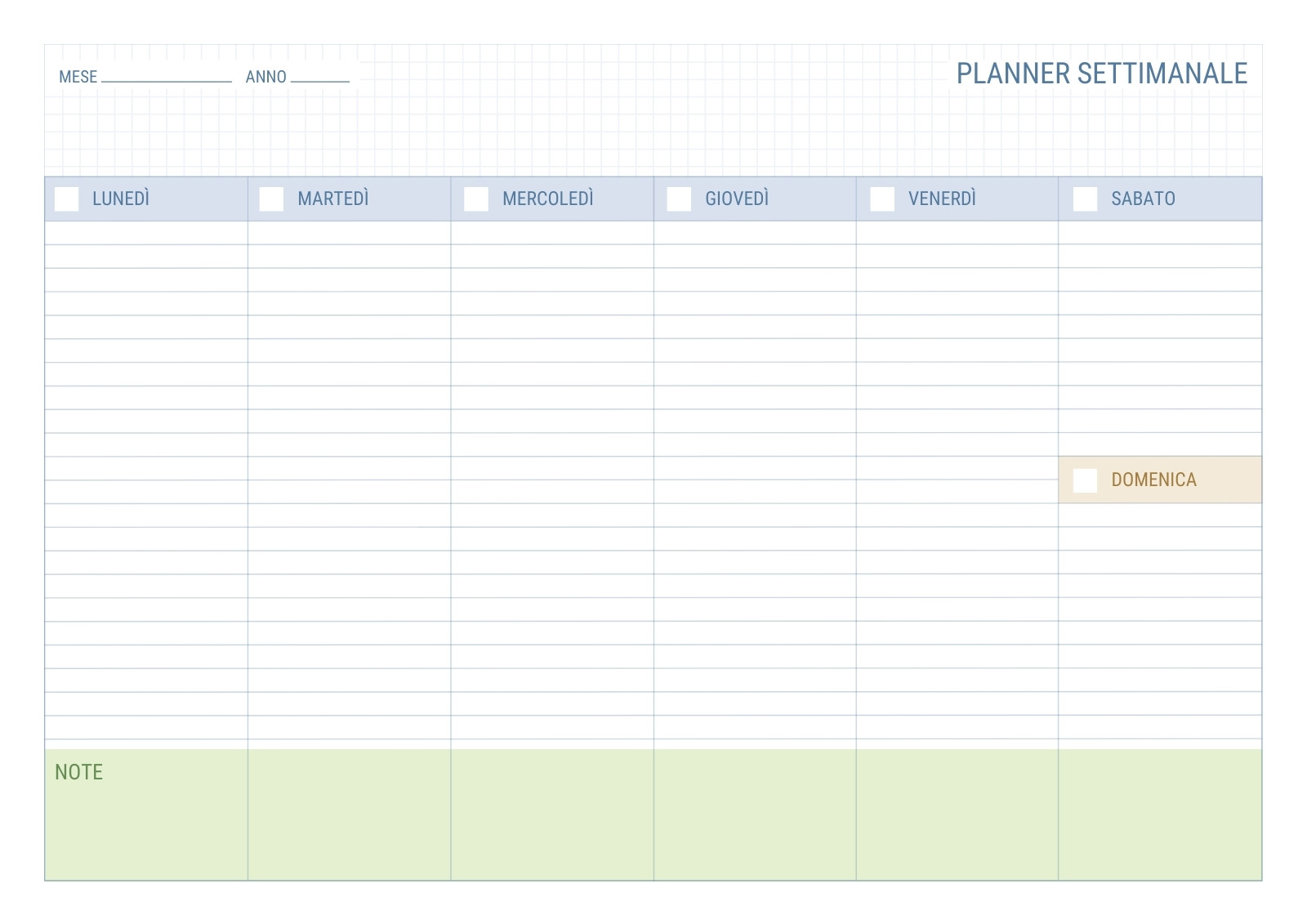Viewport: 1307px width, 924px height.
Task: Tick the Mercoledì checkbox
Action: point(476,199)
